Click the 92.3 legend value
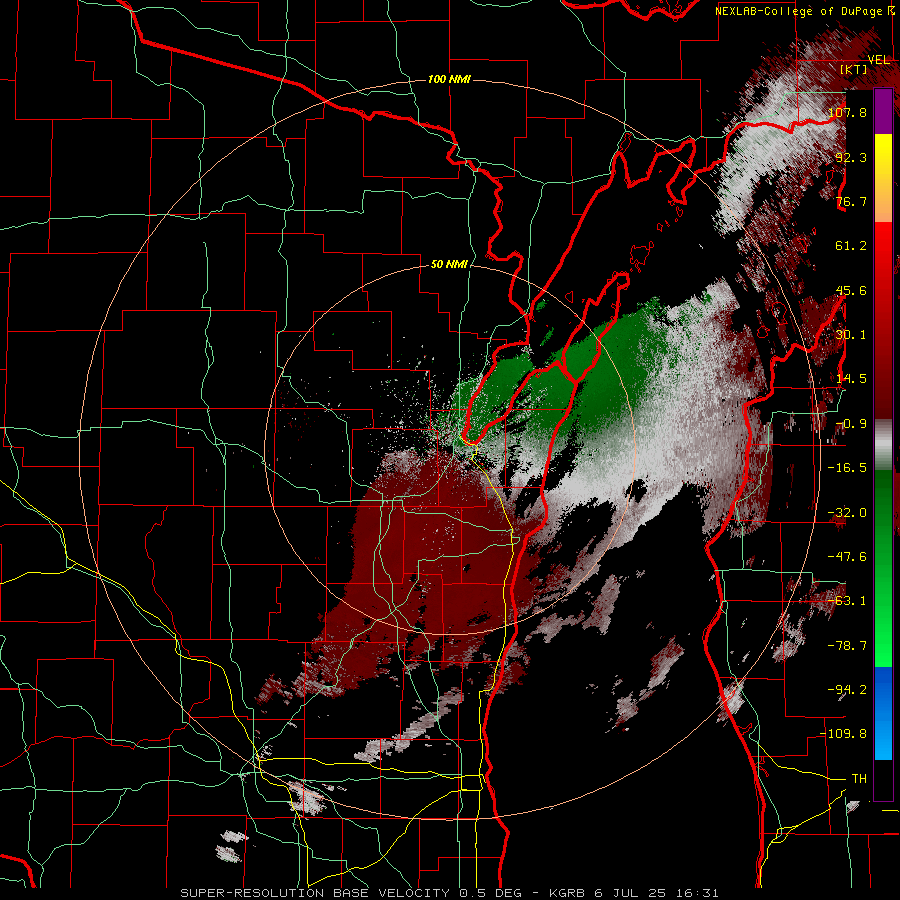Viewport: 900px width, 900px height. pos(851,157)
